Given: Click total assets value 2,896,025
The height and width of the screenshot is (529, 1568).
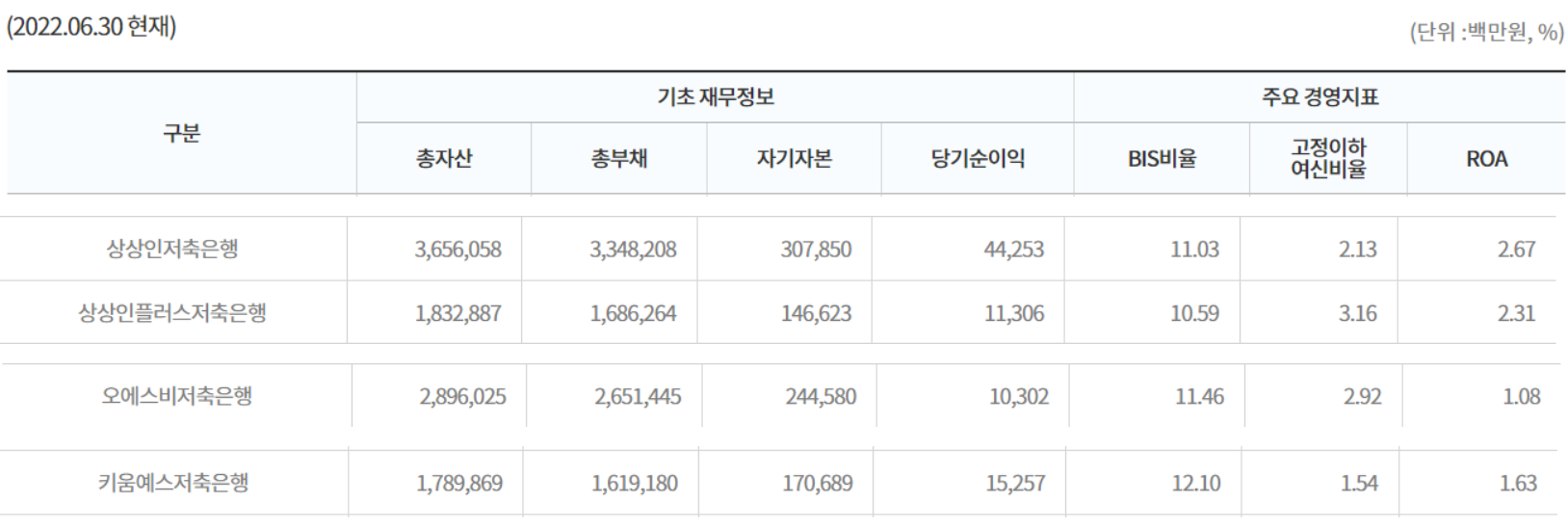Looking at the screenshot, I should click(x=463, y=396).
